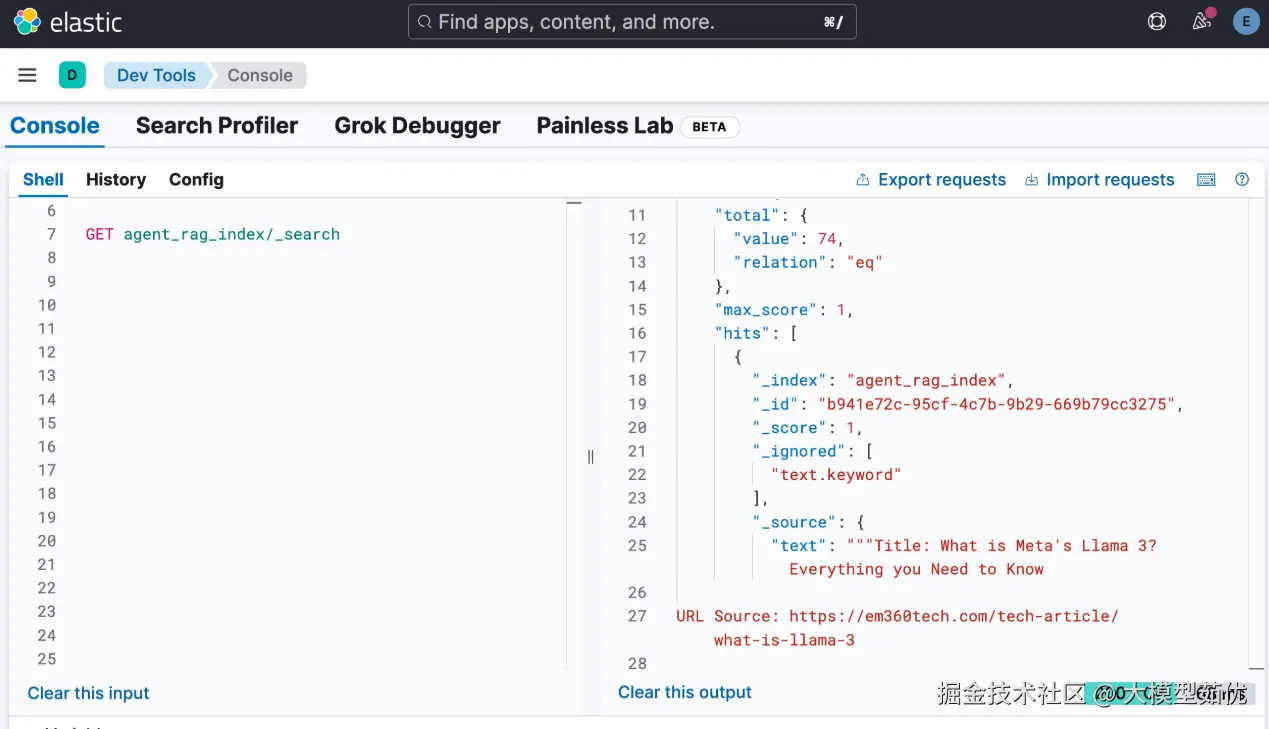This screenshot has width=1269, height=729.
Task: Select the History tab
Action: pyautogui.click(x=116, y=180)
